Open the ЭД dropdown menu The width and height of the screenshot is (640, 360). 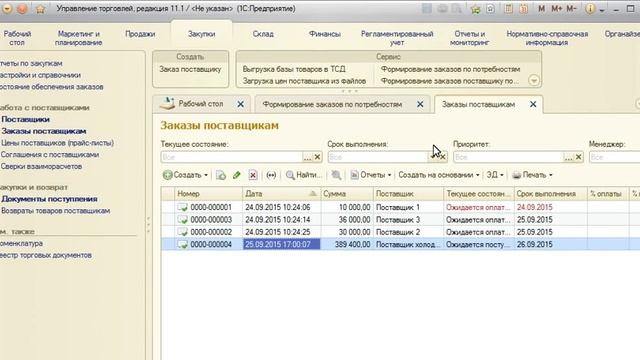click(495, 175)
